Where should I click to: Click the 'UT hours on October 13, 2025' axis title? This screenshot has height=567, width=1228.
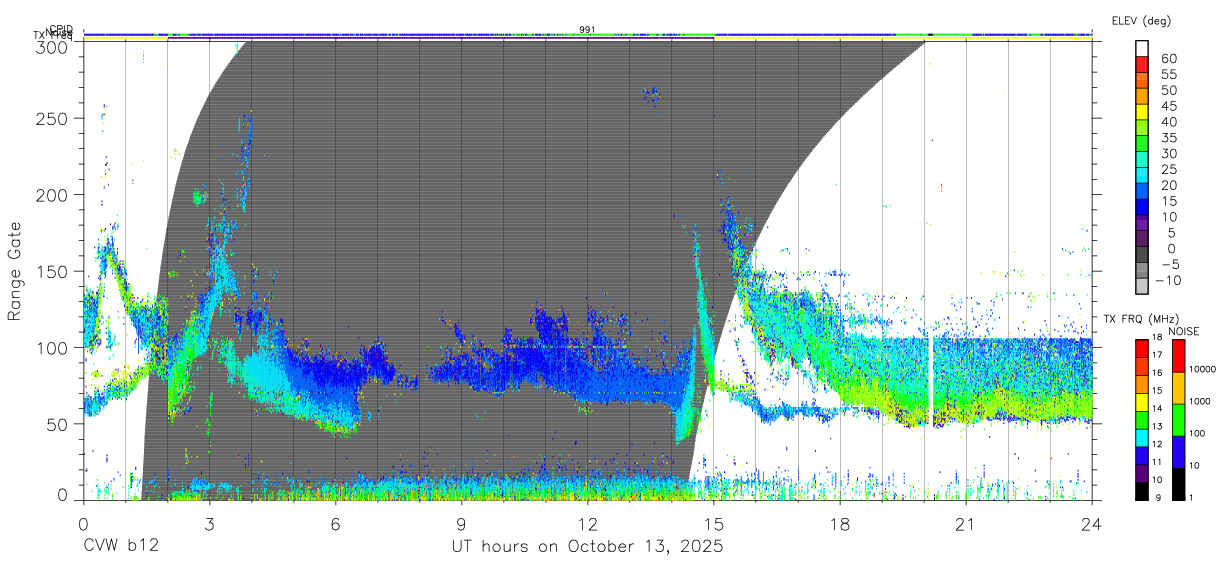[587, 547]
